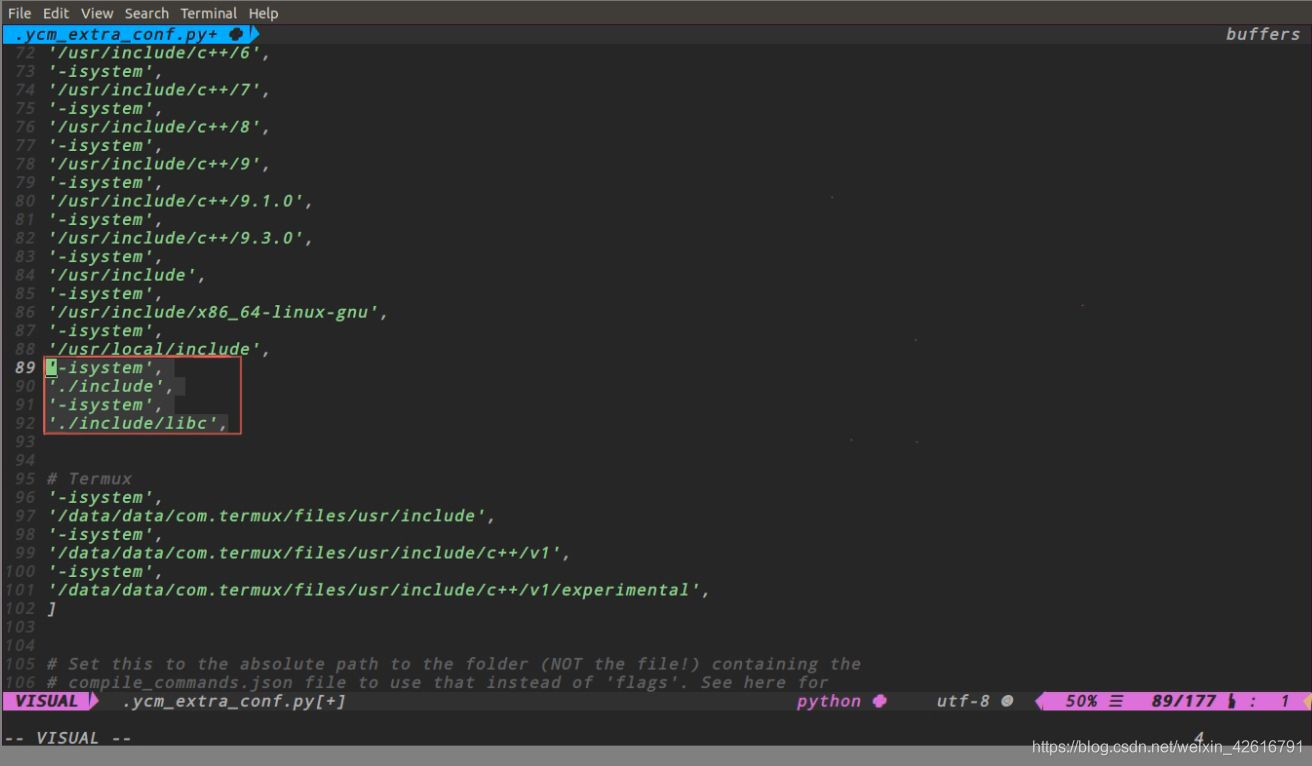
Task: Place cursor on '/usr/local/include' line
Action: tap(160, 349)
